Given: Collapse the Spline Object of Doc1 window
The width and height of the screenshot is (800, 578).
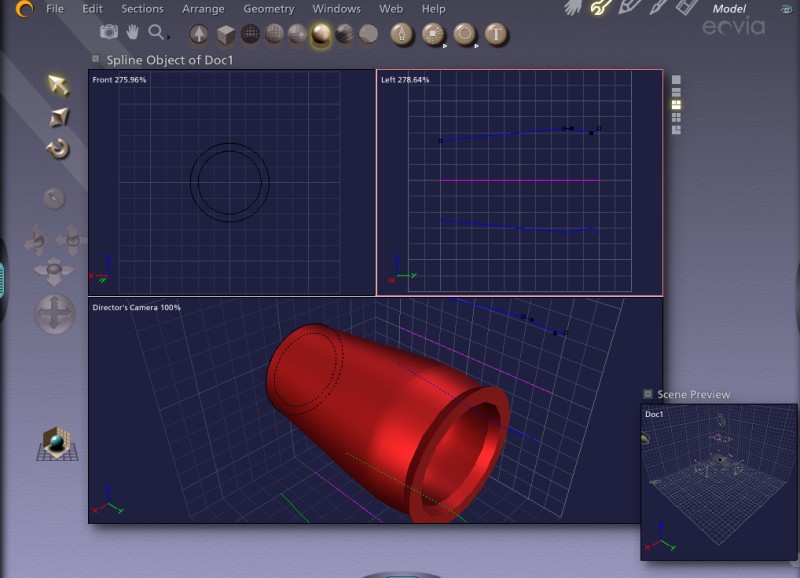Looking at the screenshot, I should pos(96,59).
